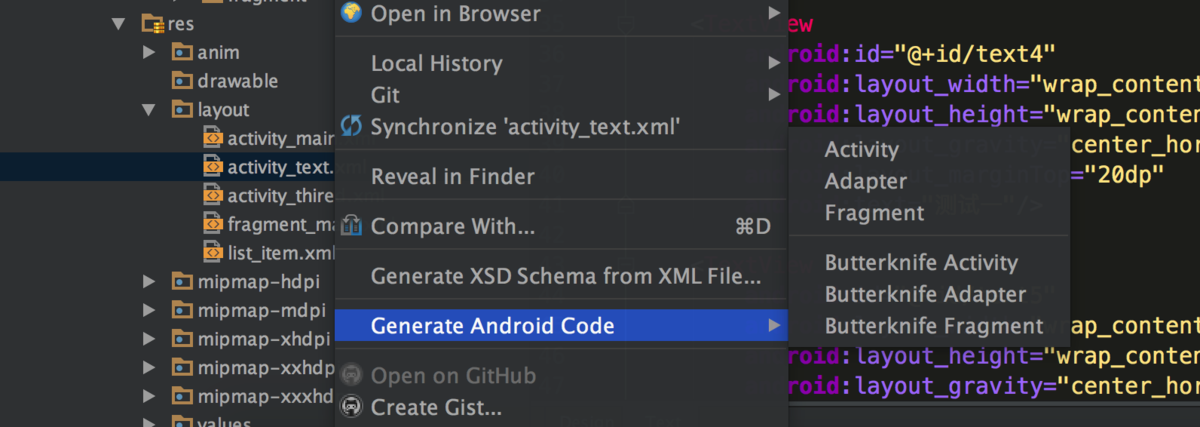This screenshot has height=427, width=1200.
Task: Expand the mipmap-xxxhdpi folder arrow
Action: [x=150, y=396]
